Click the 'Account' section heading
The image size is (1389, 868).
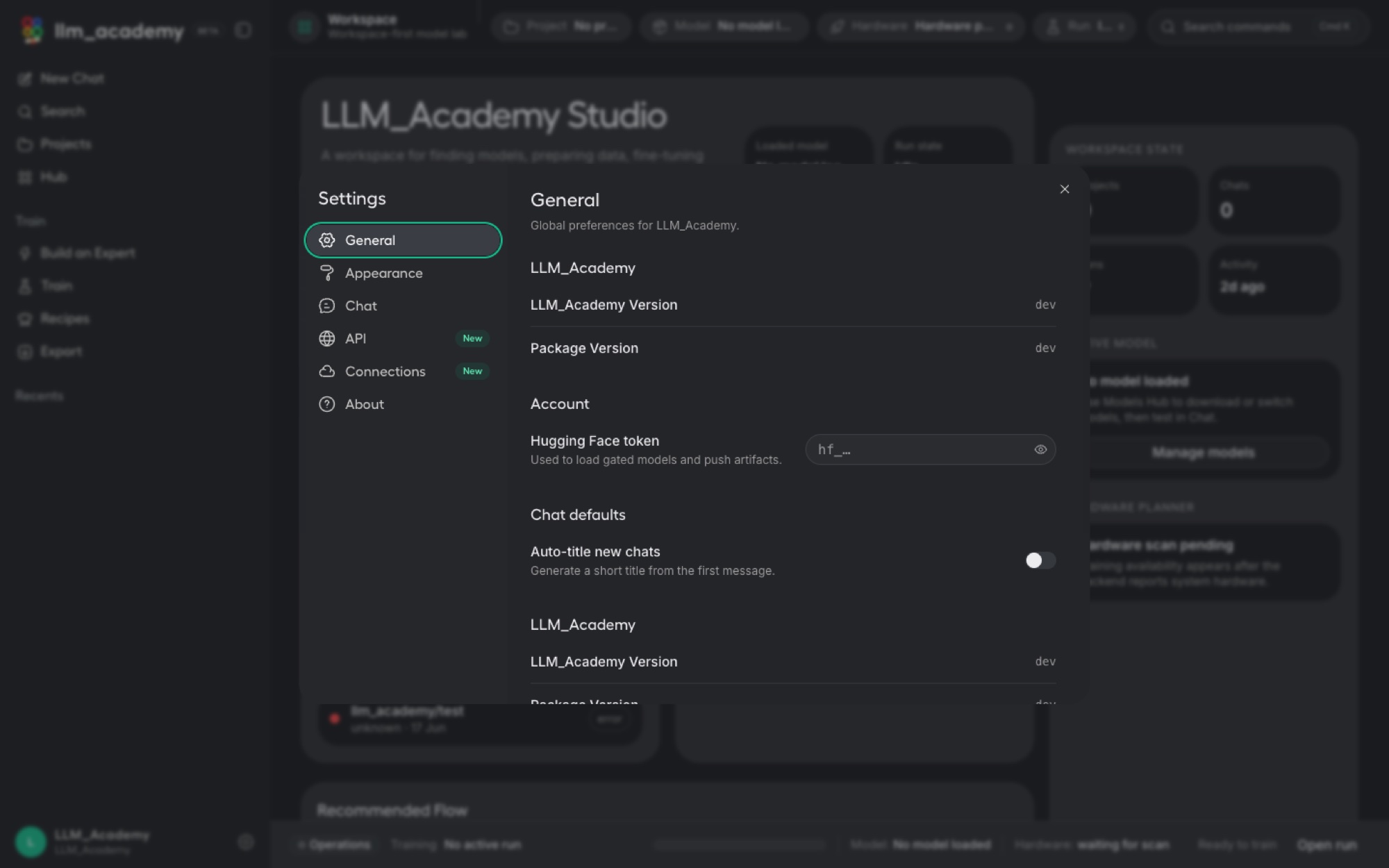560,404
